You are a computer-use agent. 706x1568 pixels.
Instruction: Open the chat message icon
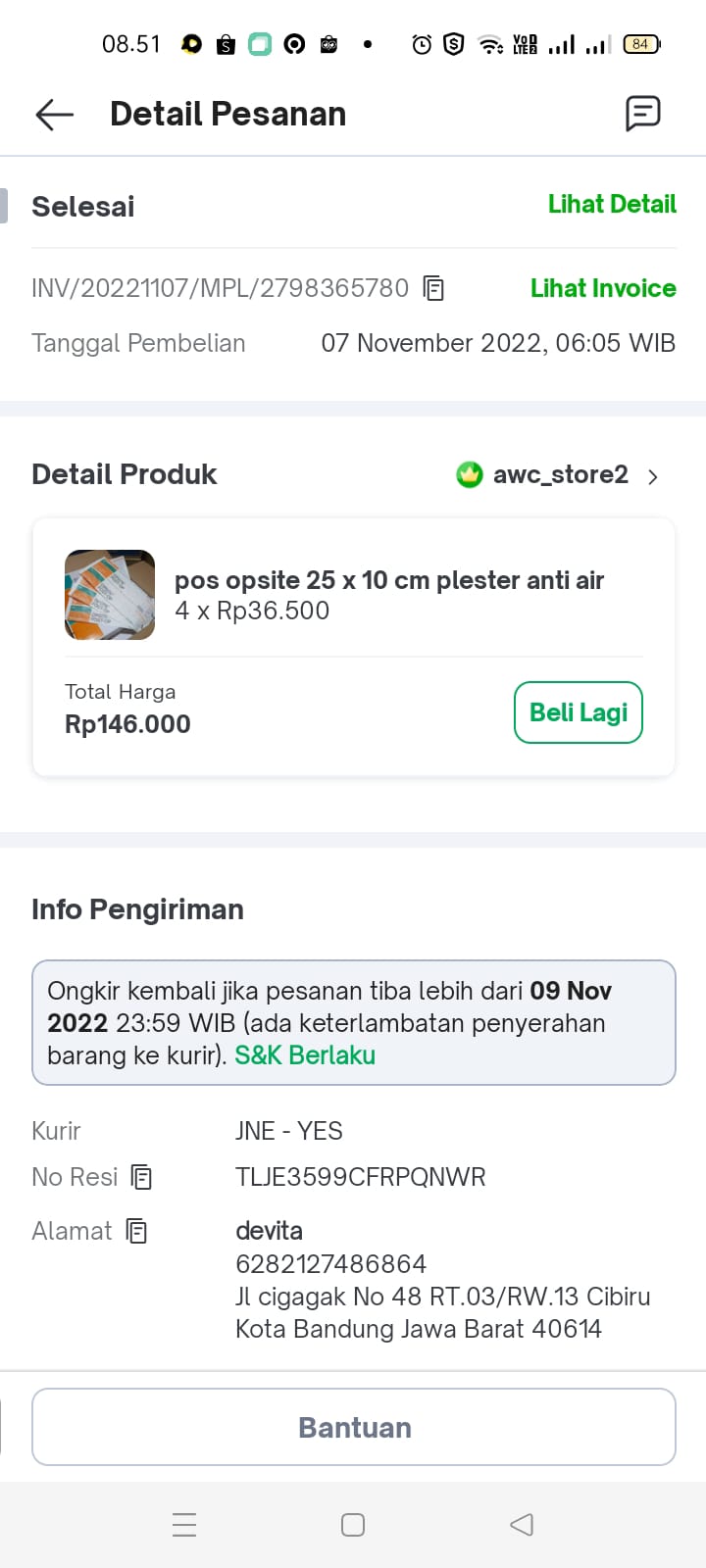point(643,114)
